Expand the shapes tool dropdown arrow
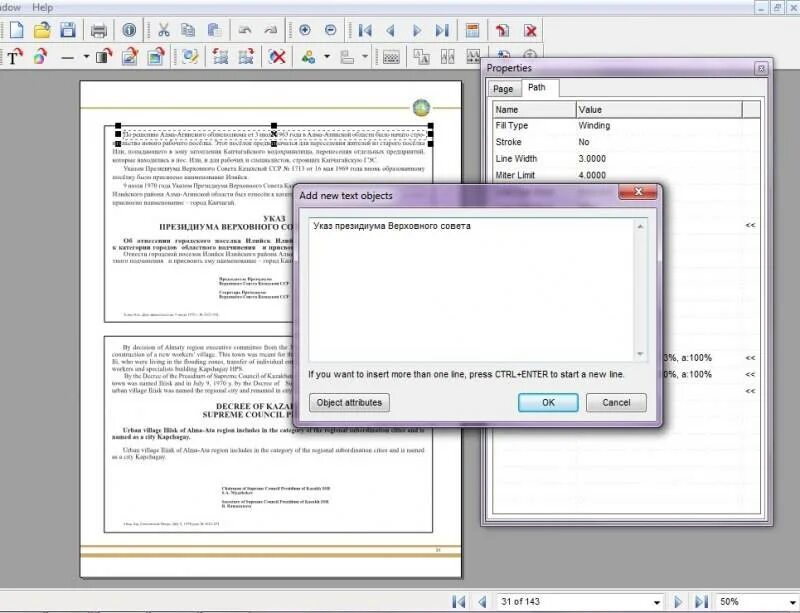Screen dimensions: 800x613 [327, 57]
